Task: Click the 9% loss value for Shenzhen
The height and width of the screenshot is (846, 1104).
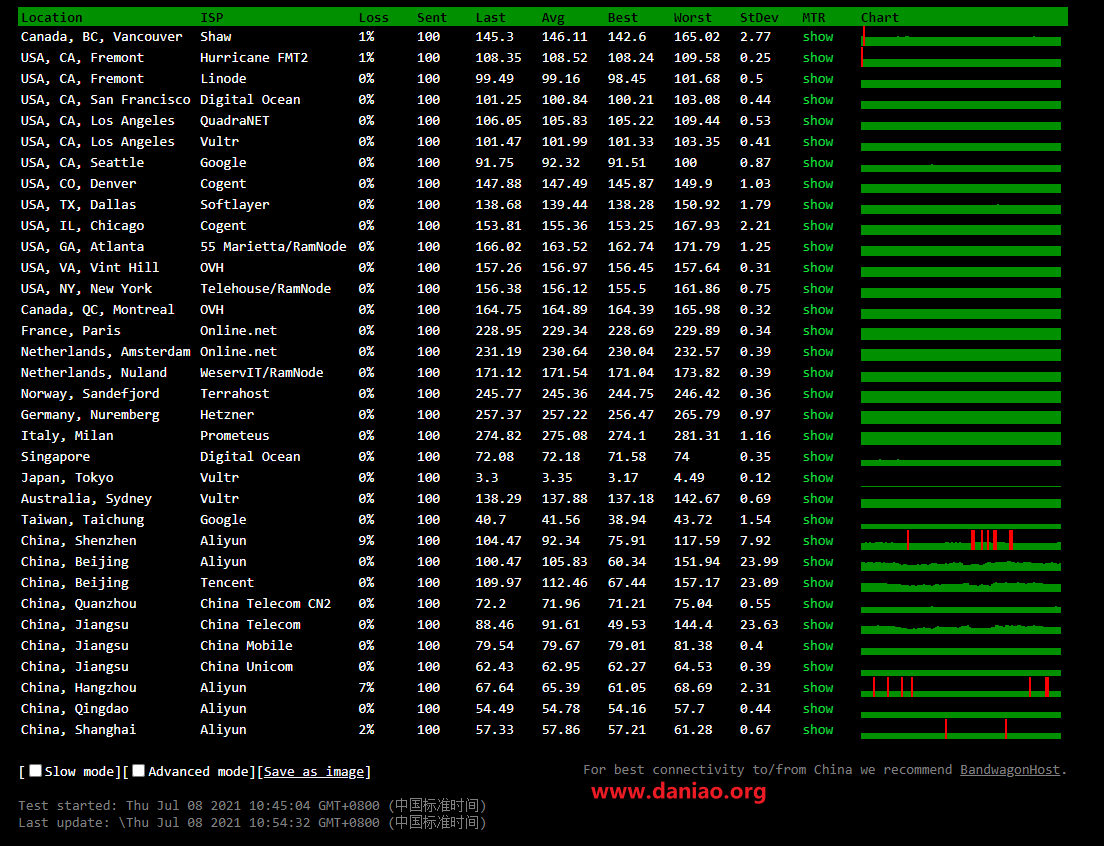Action: coord(366,541)
